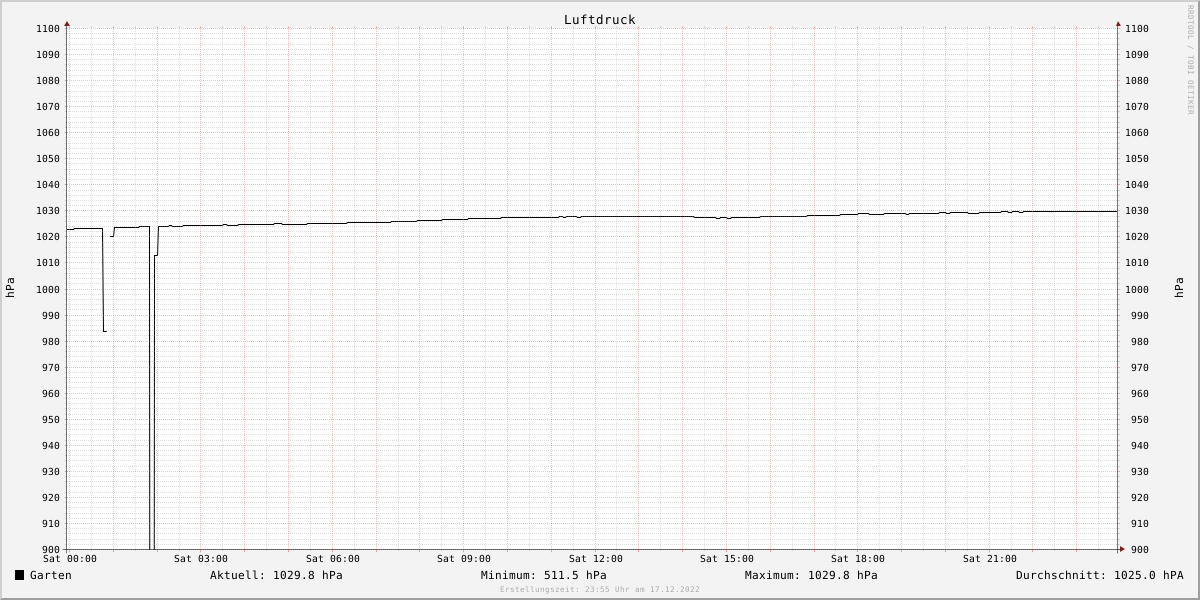Click the '1100' label on the left axis
The height and width of the screenshot is (600, 1200).
click(x=48, y=29)
